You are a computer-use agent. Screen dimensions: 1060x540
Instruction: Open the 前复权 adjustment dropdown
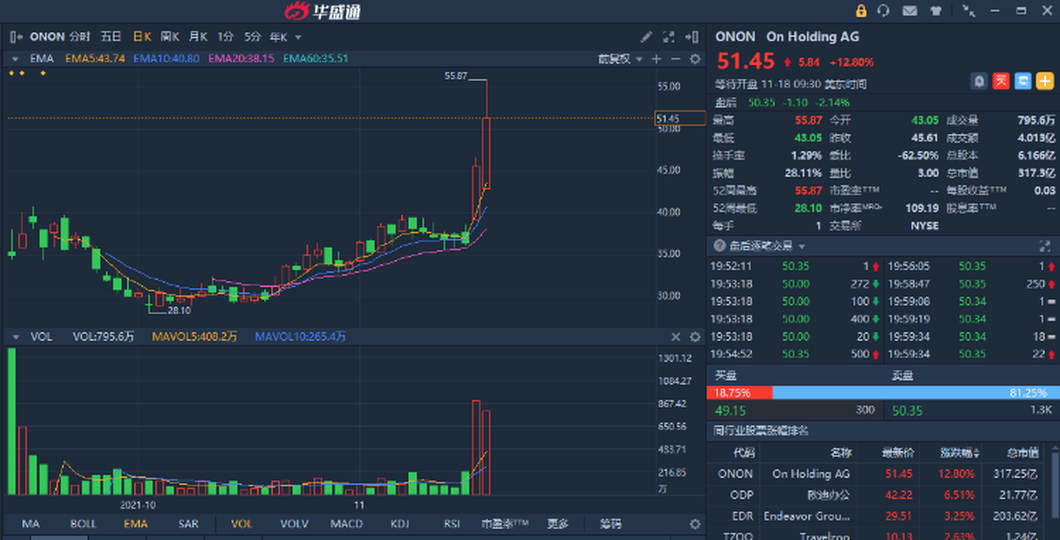point(618,59)
